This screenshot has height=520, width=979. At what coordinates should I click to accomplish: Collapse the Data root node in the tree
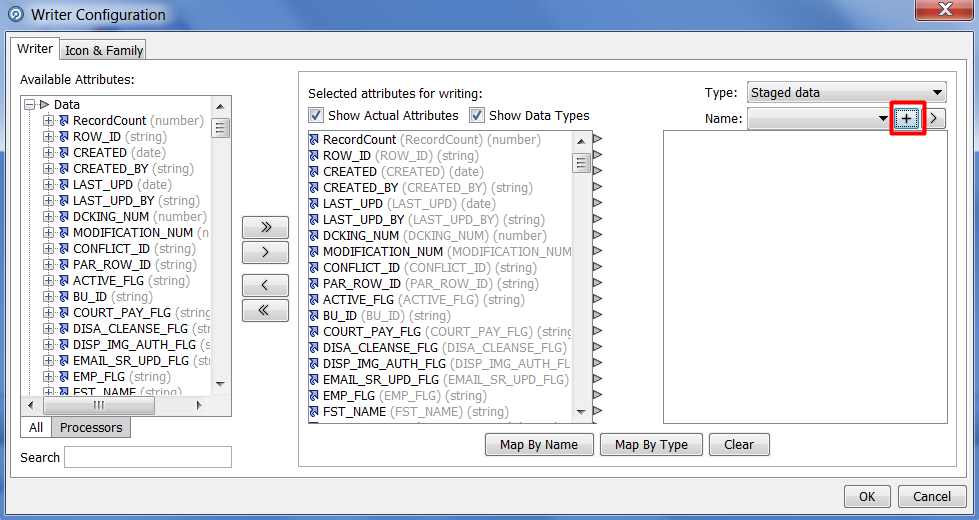point(29,105)
